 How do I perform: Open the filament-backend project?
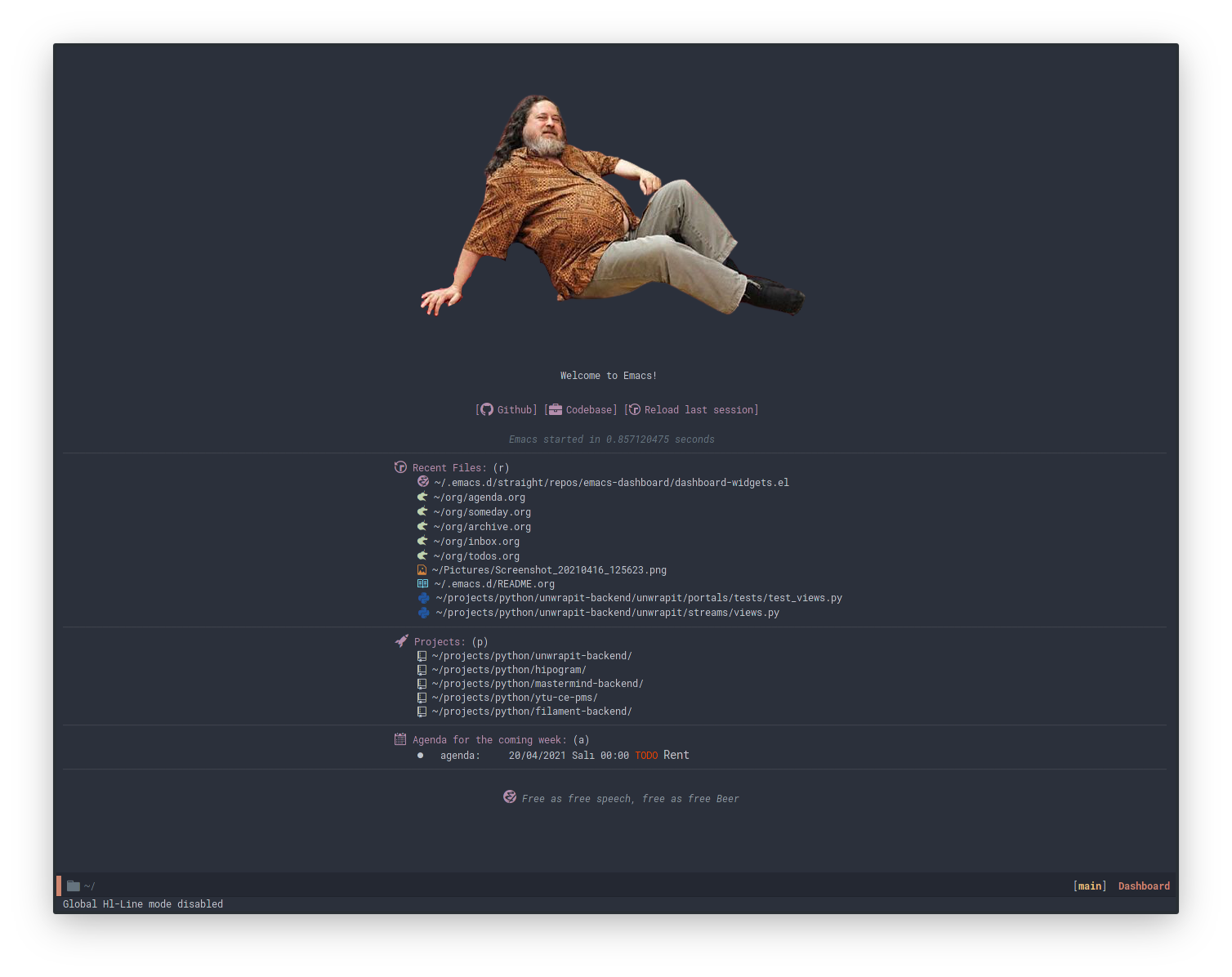532,712
